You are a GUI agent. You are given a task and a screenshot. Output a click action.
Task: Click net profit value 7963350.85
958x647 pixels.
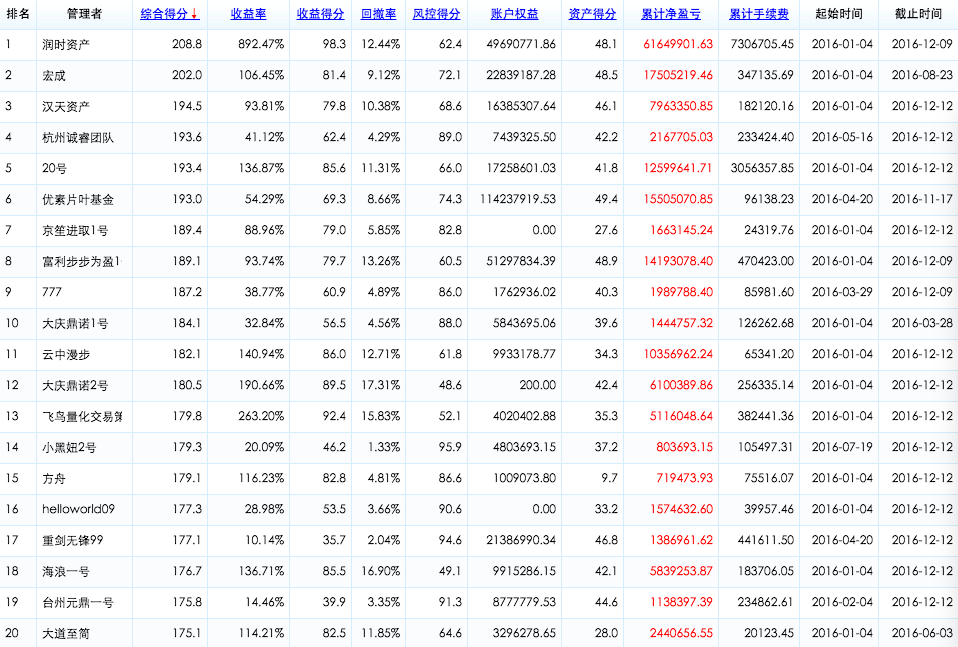tap(681, 106)
